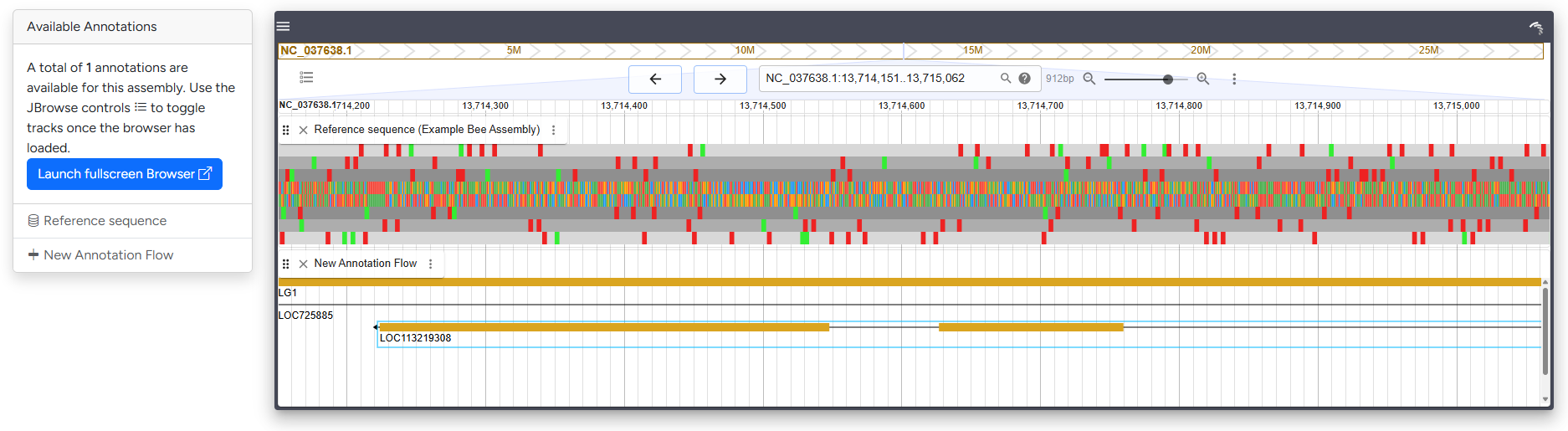Click the 20M mark on overview bar
Image resolution: width=1568 pixels, height=431 pixels.
[x=1200, y=50]
